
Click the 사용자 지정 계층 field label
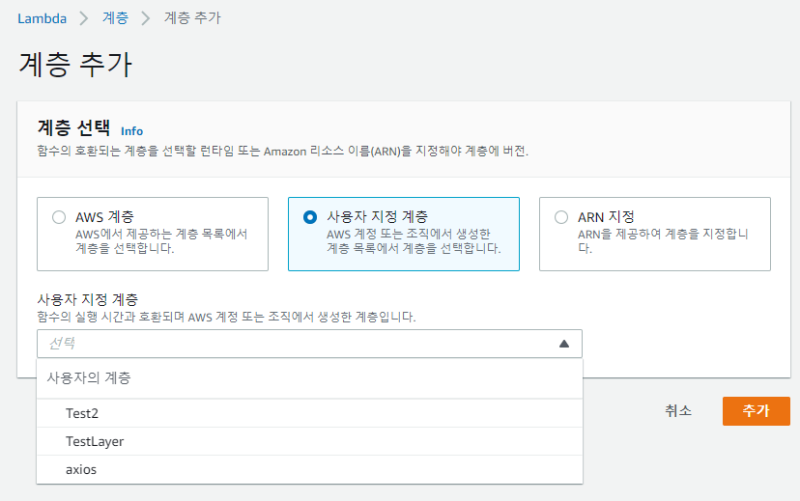[87, 299]
